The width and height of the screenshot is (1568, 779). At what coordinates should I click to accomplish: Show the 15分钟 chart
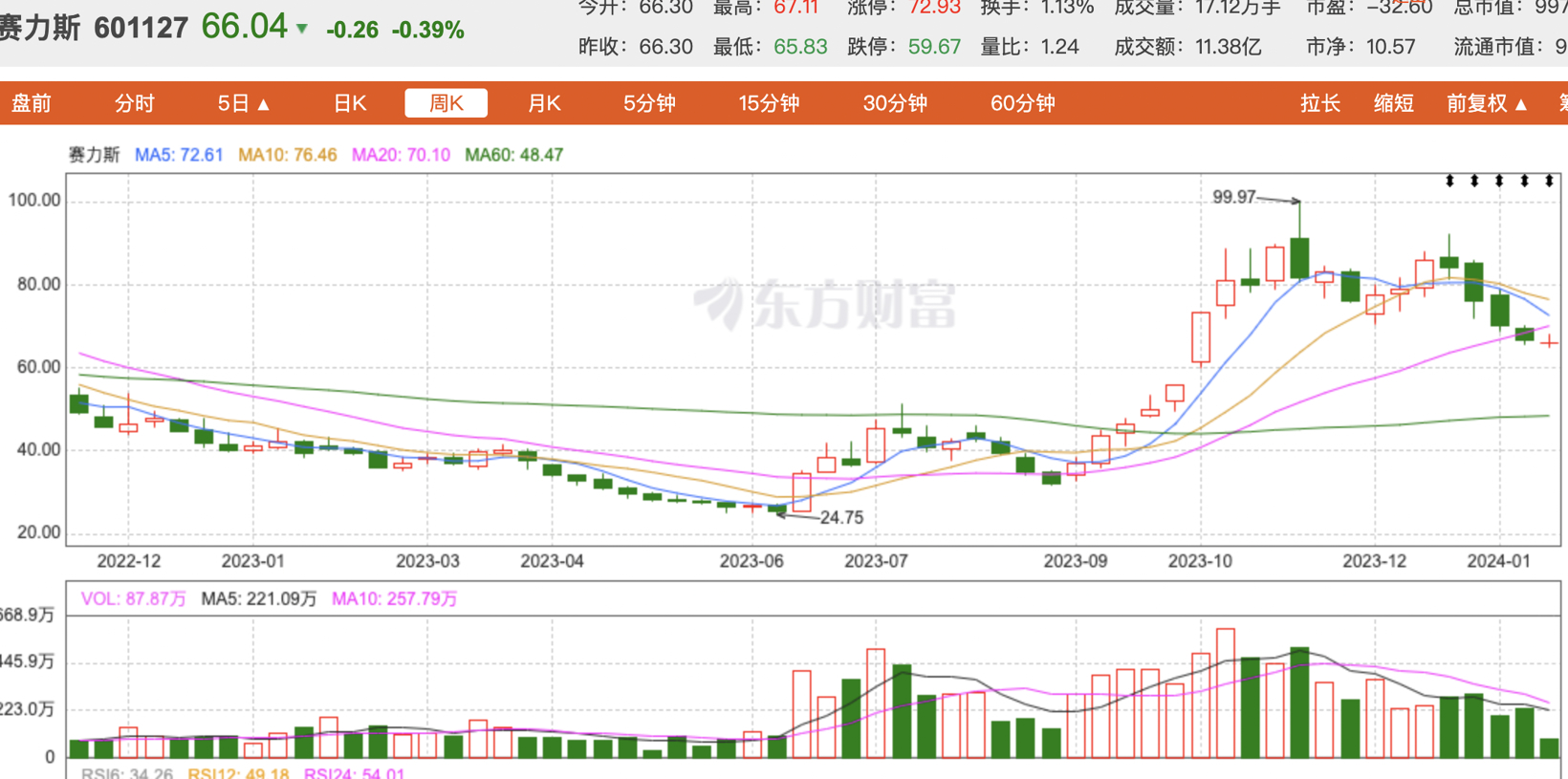769,103
